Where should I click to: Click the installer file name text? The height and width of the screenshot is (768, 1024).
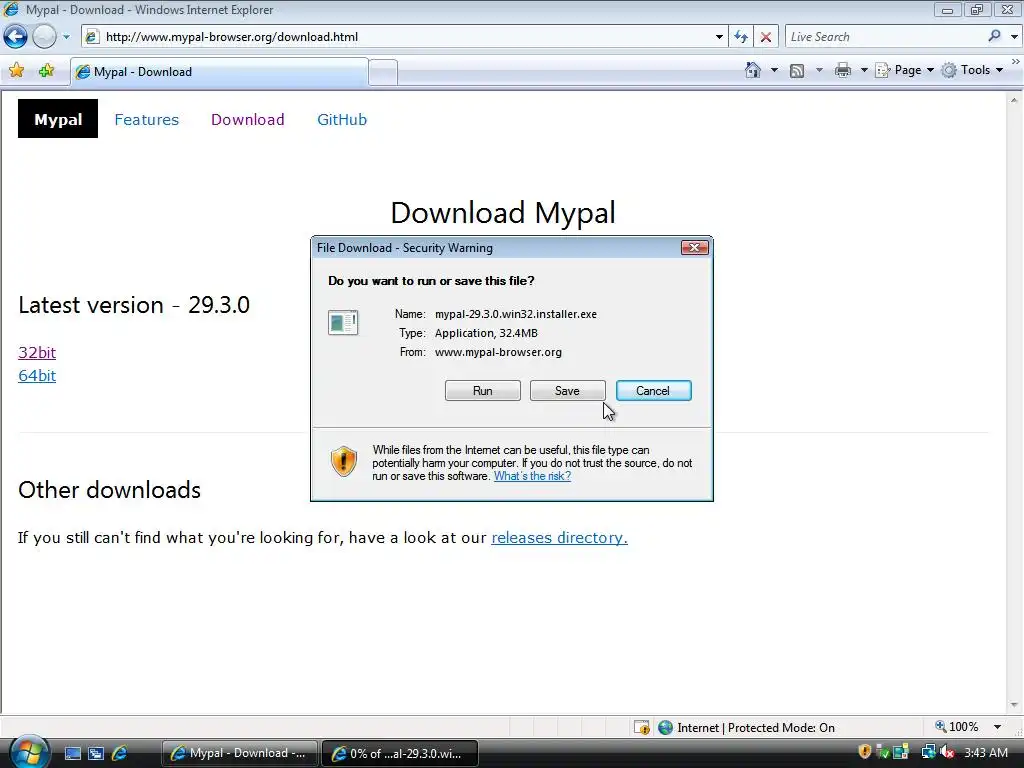point(516,314)
